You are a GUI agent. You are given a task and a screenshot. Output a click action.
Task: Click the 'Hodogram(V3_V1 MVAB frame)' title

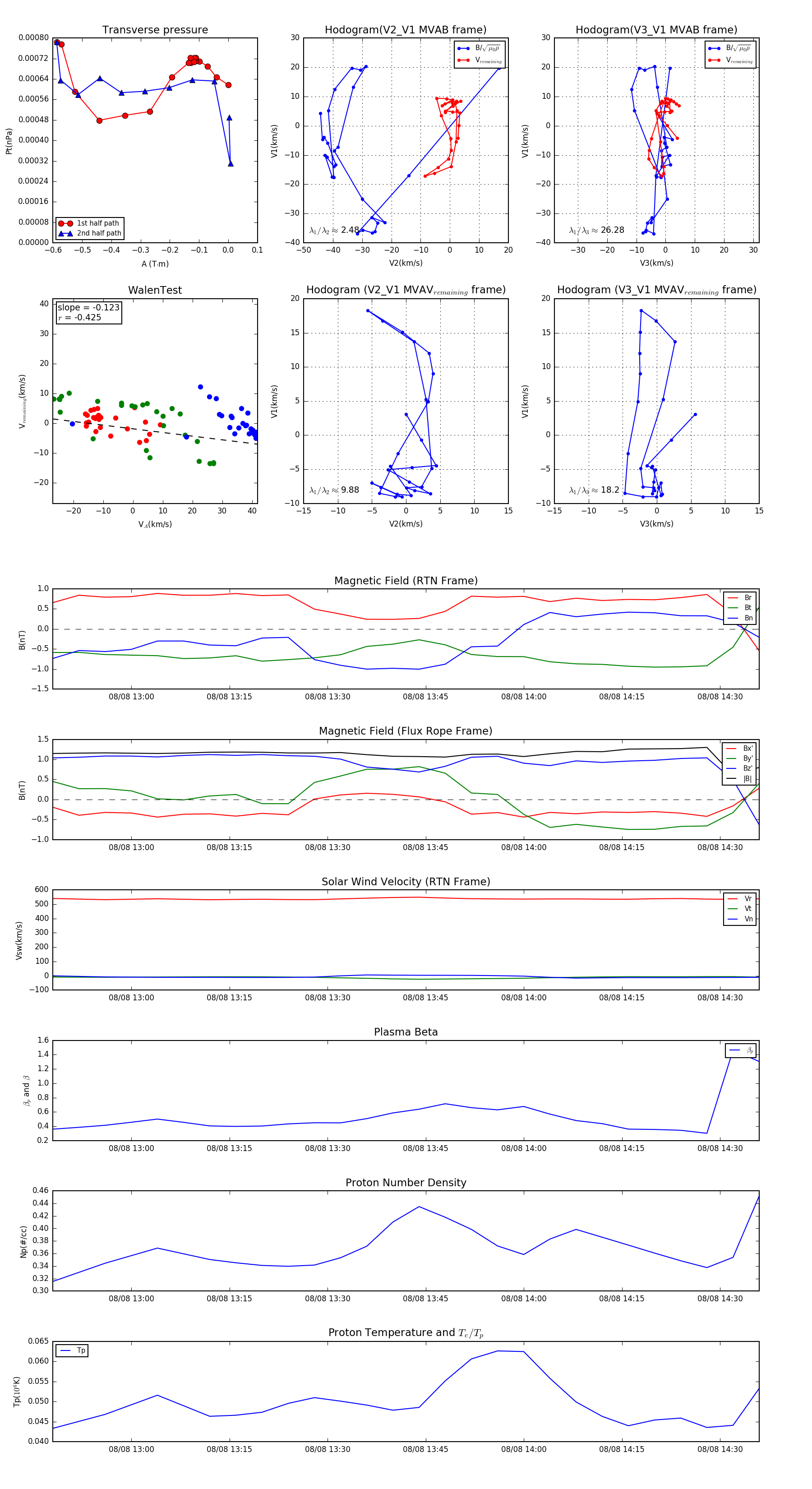[656, 29]
